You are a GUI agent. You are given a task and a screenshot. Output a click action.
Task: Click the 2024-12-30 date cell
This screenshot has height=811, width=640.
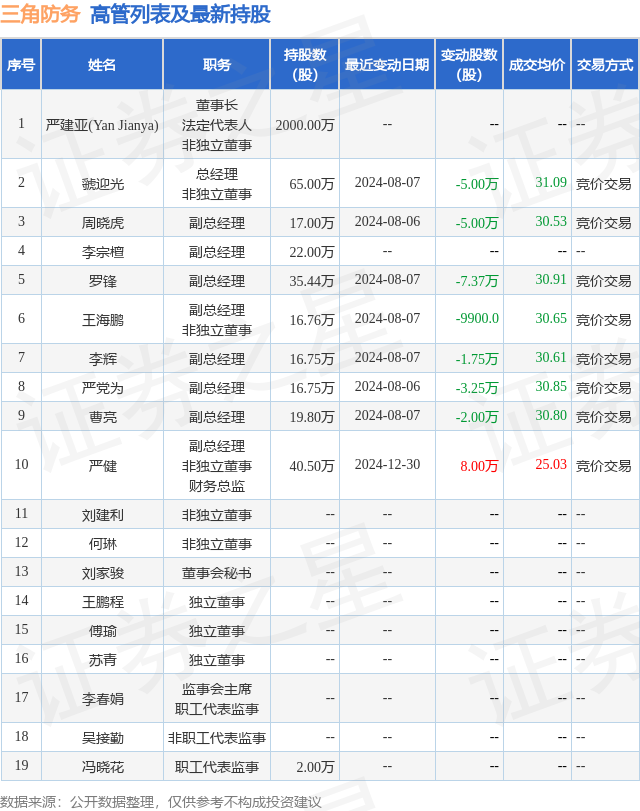(x=387, y=464)
